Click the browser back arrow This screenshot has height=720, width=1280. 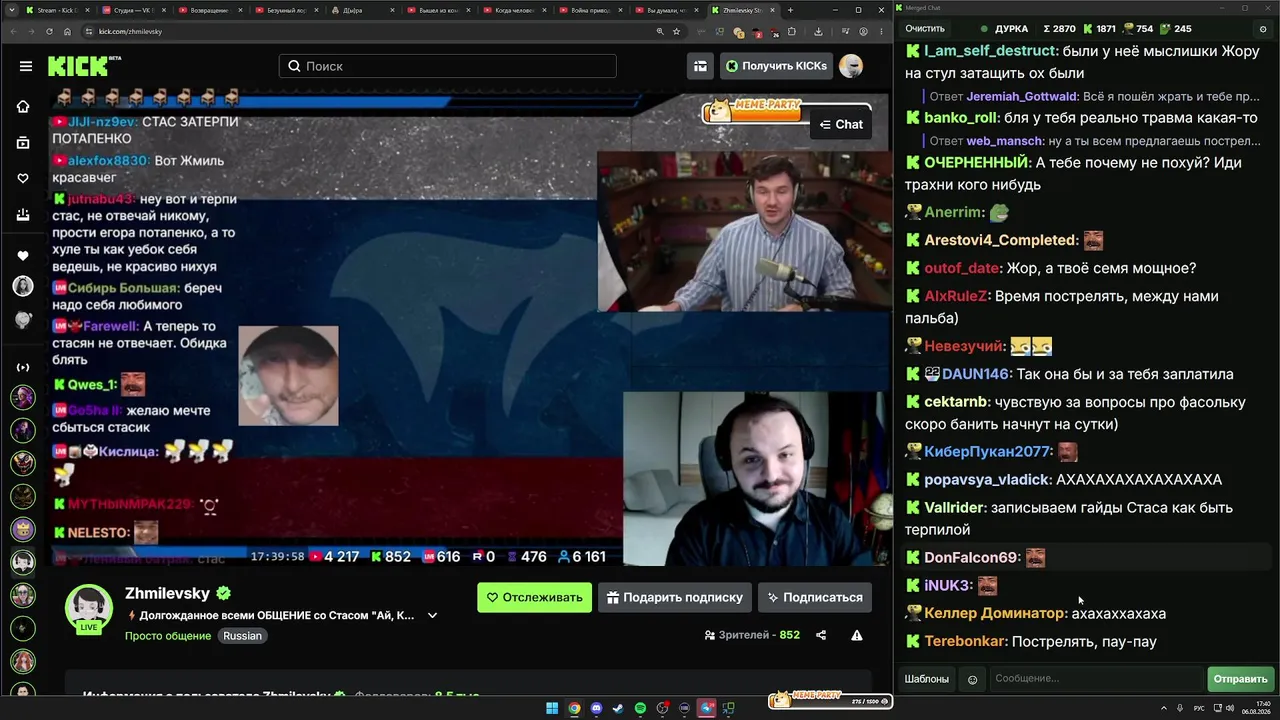pos(12,31)
